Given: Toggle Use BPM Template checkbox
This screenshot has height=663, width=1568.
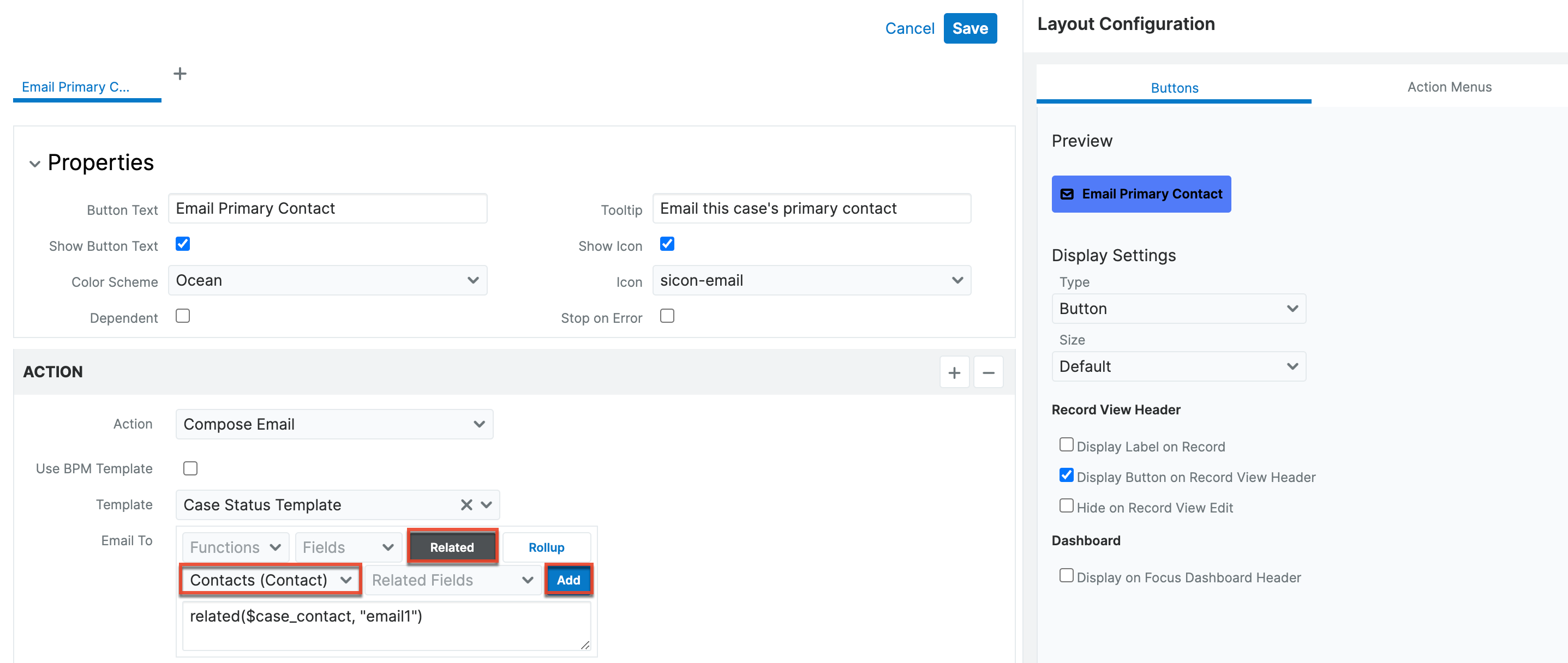Looking at the screenshot, I should 190,468.
